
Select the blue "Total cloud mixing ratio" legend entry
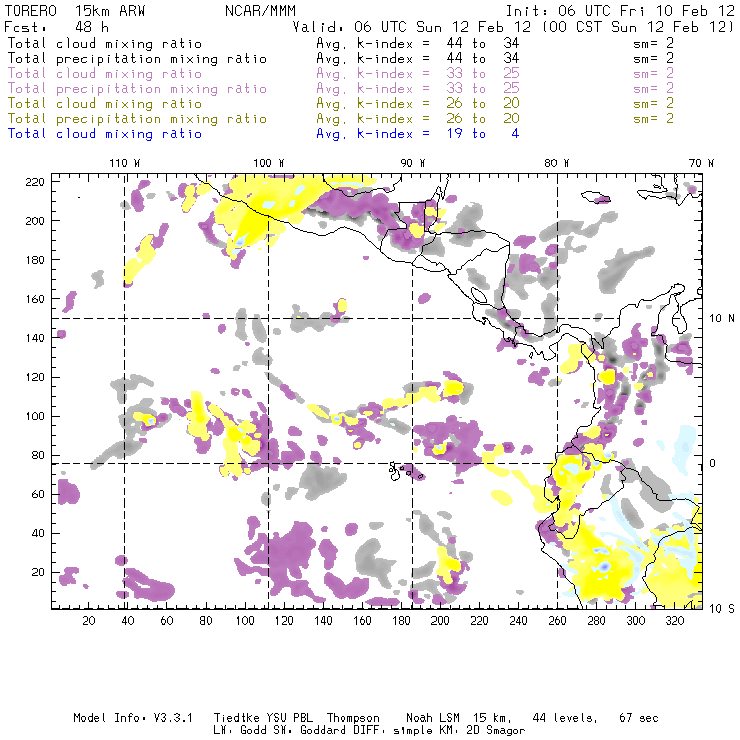point(105,134)
